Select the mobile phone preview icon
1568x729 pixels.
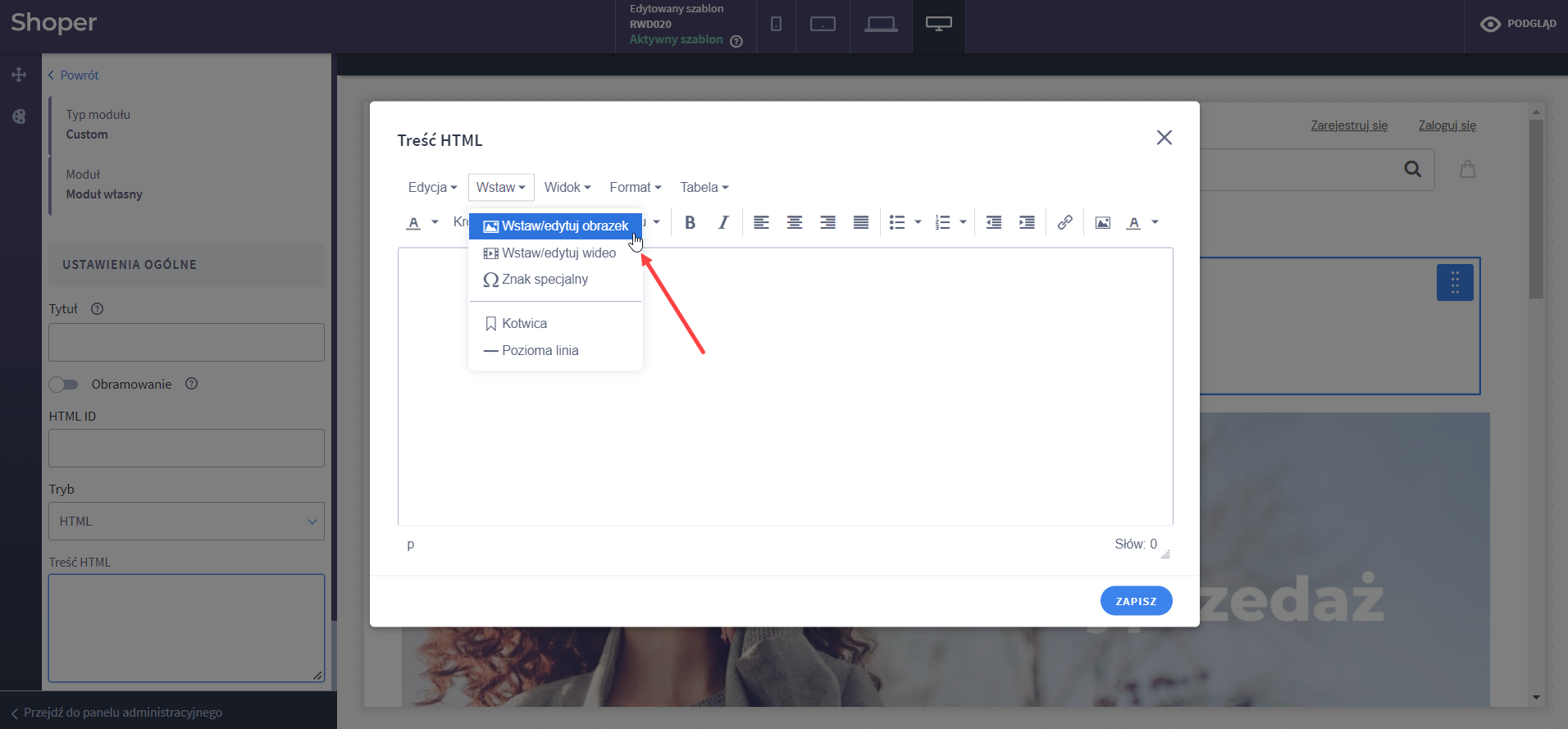coord(776,25)
